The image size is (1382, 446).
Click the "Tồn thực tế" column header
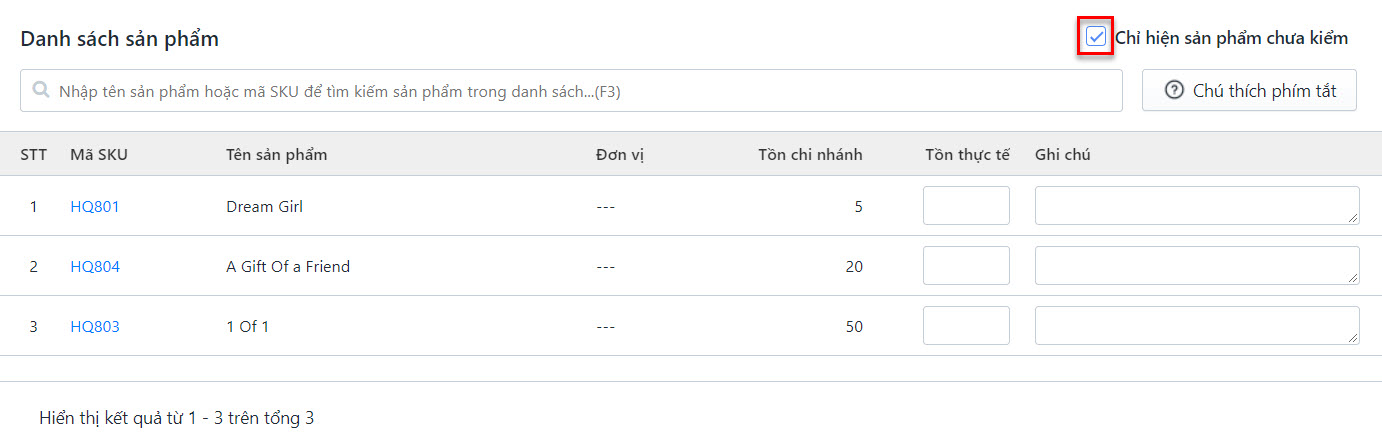(x=967, y=154)
